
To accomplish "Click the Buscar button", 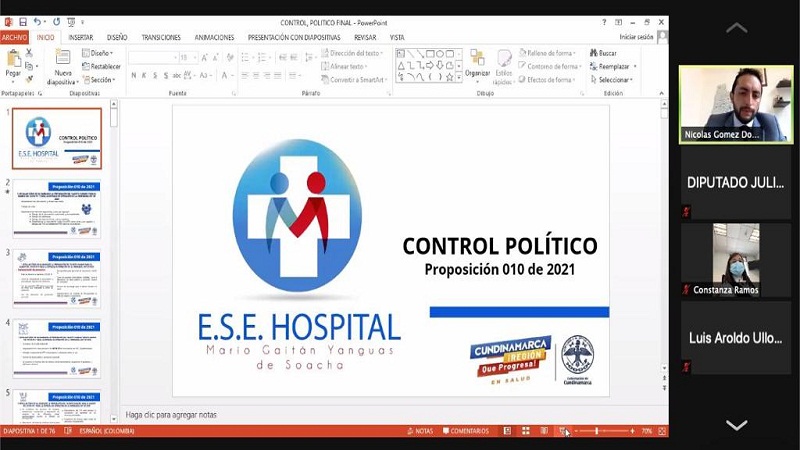I will 603,53.
